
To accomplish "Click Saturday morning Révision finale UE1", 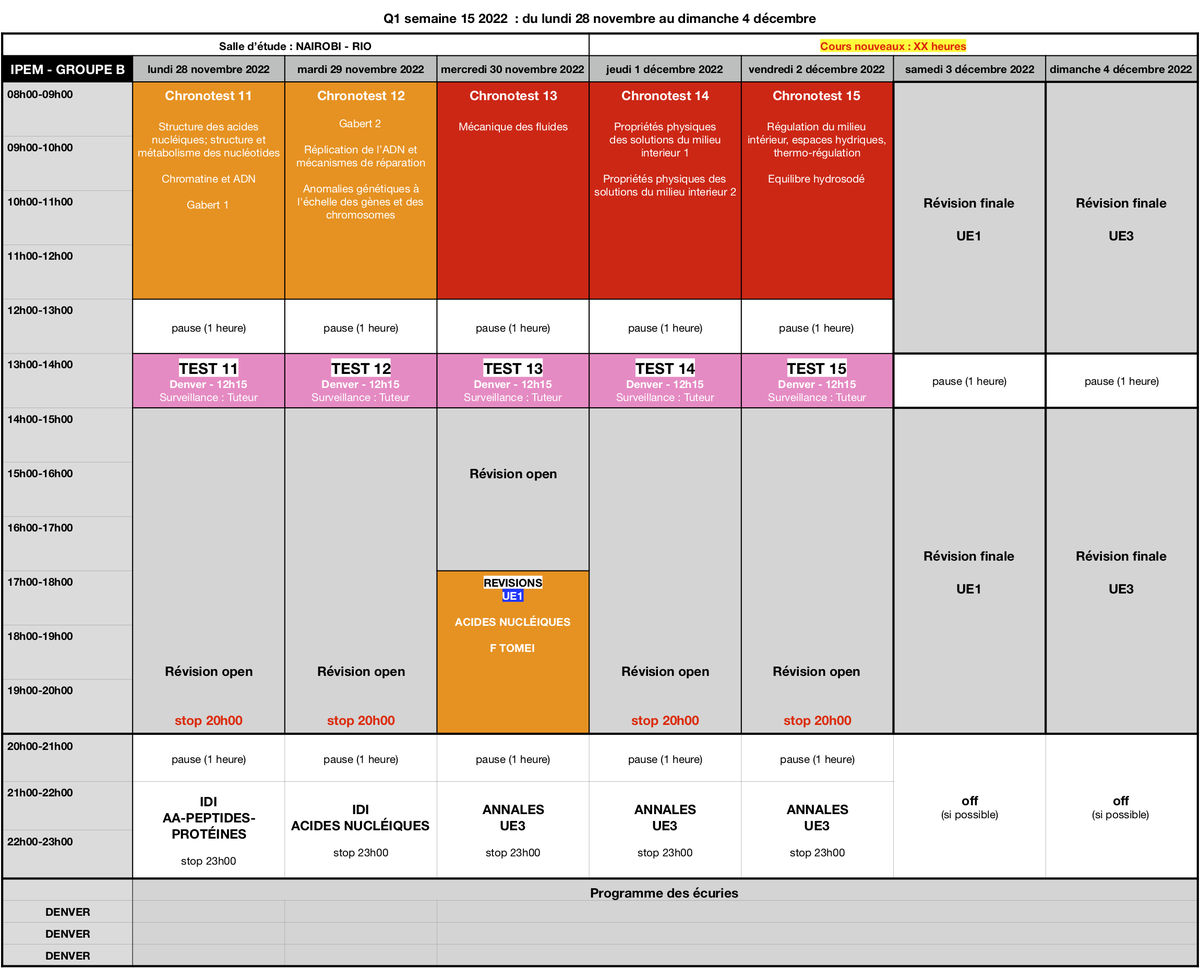I will pyautogui.click(x=969, y=217).
